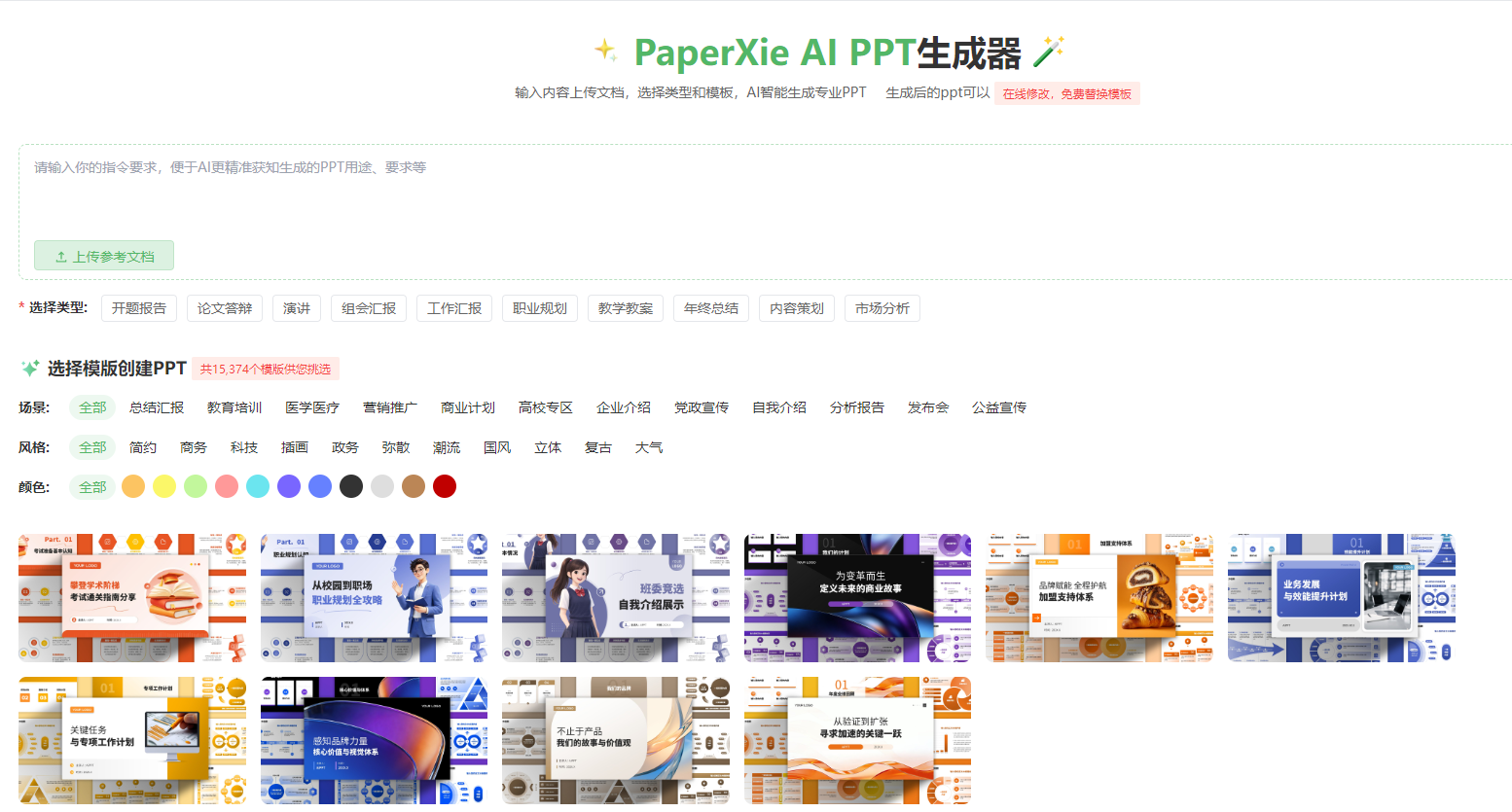
Task: Click the 在线修改，免费替换模板 red tag
Action: tap(1066, 93)
